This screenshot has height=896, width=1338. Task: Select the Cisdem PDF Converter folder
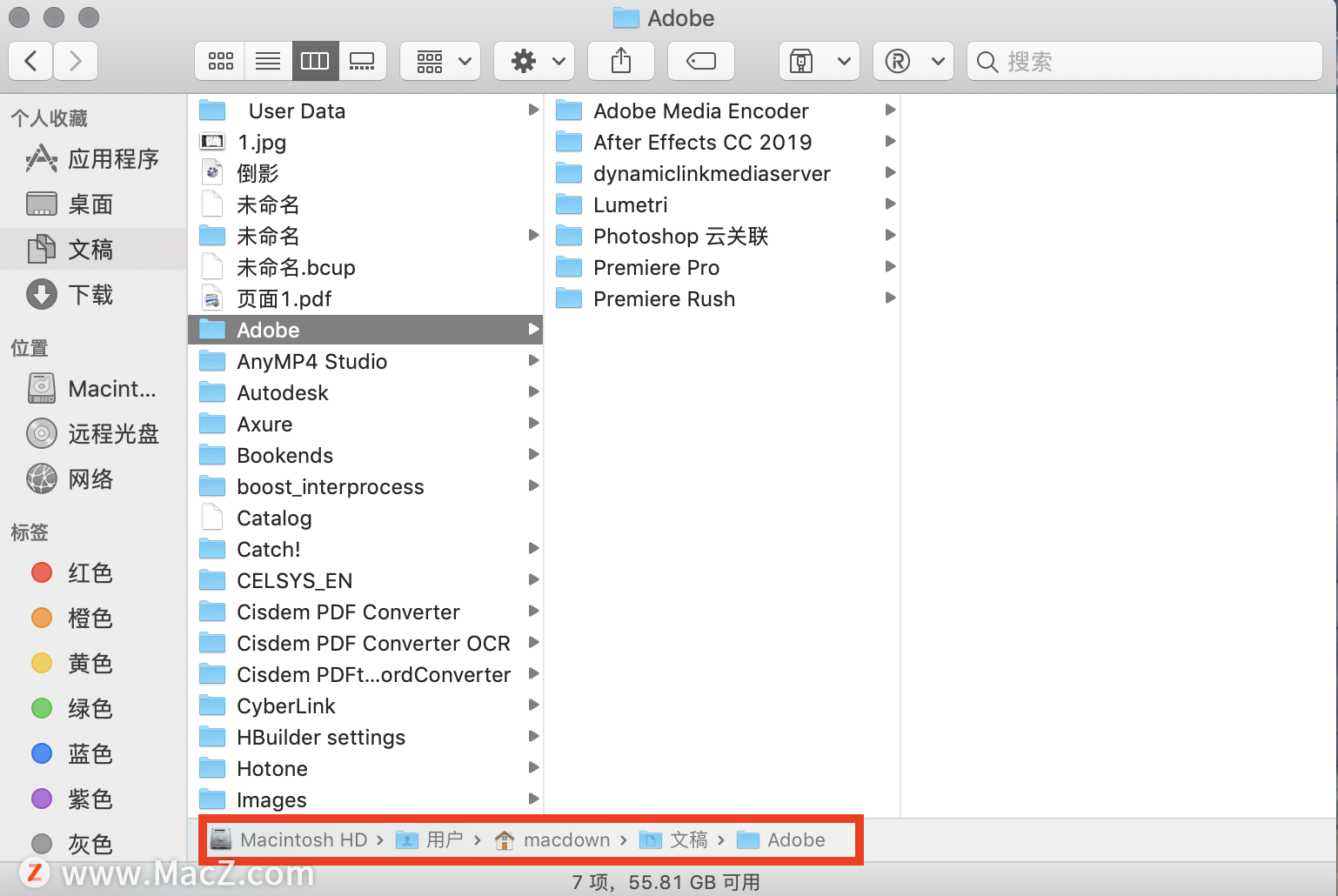coord(365,612)
